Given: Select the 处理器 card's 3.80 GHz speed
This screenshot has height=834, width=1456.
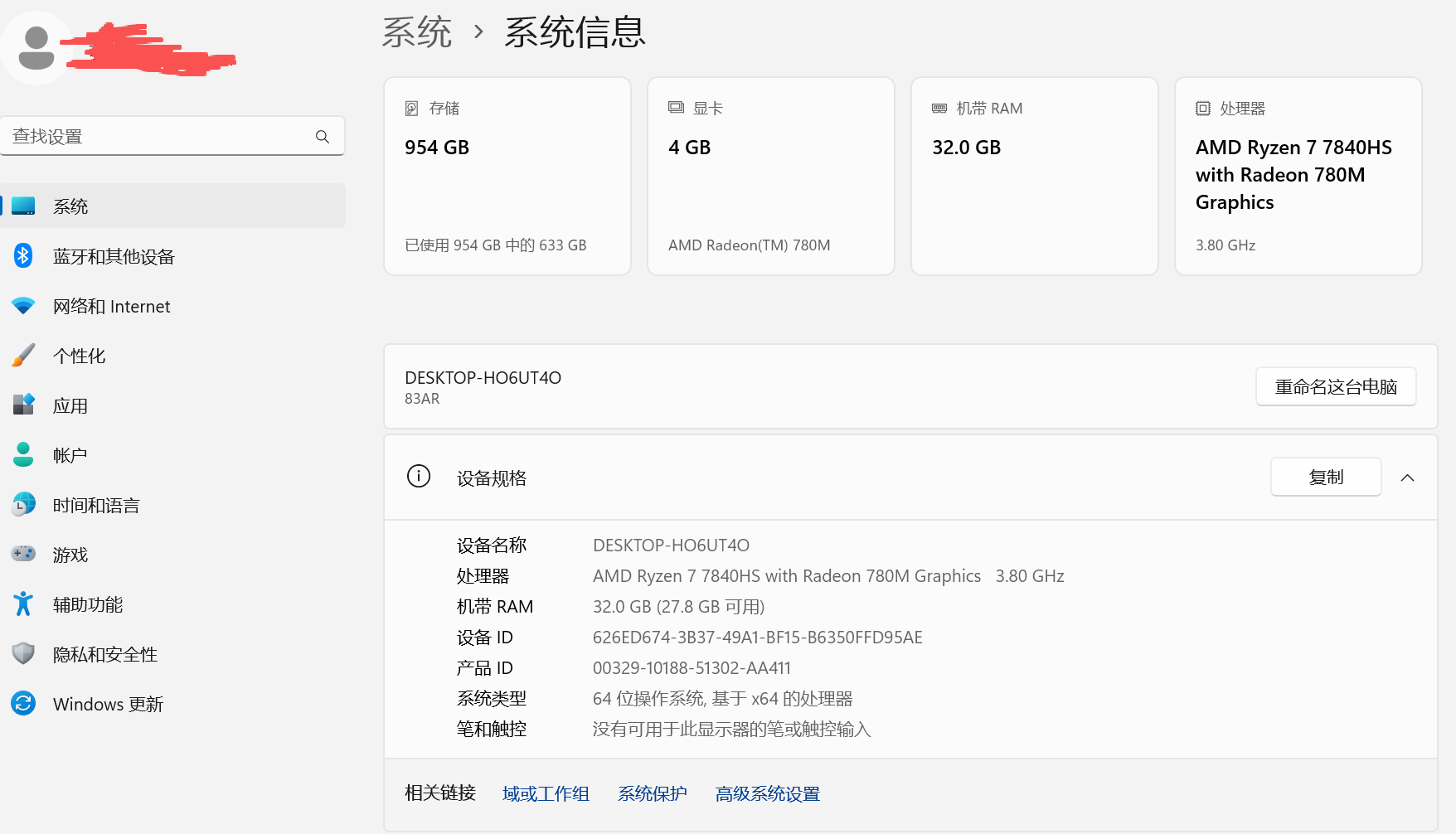Looking at the screenshot, I should 1225,245.
